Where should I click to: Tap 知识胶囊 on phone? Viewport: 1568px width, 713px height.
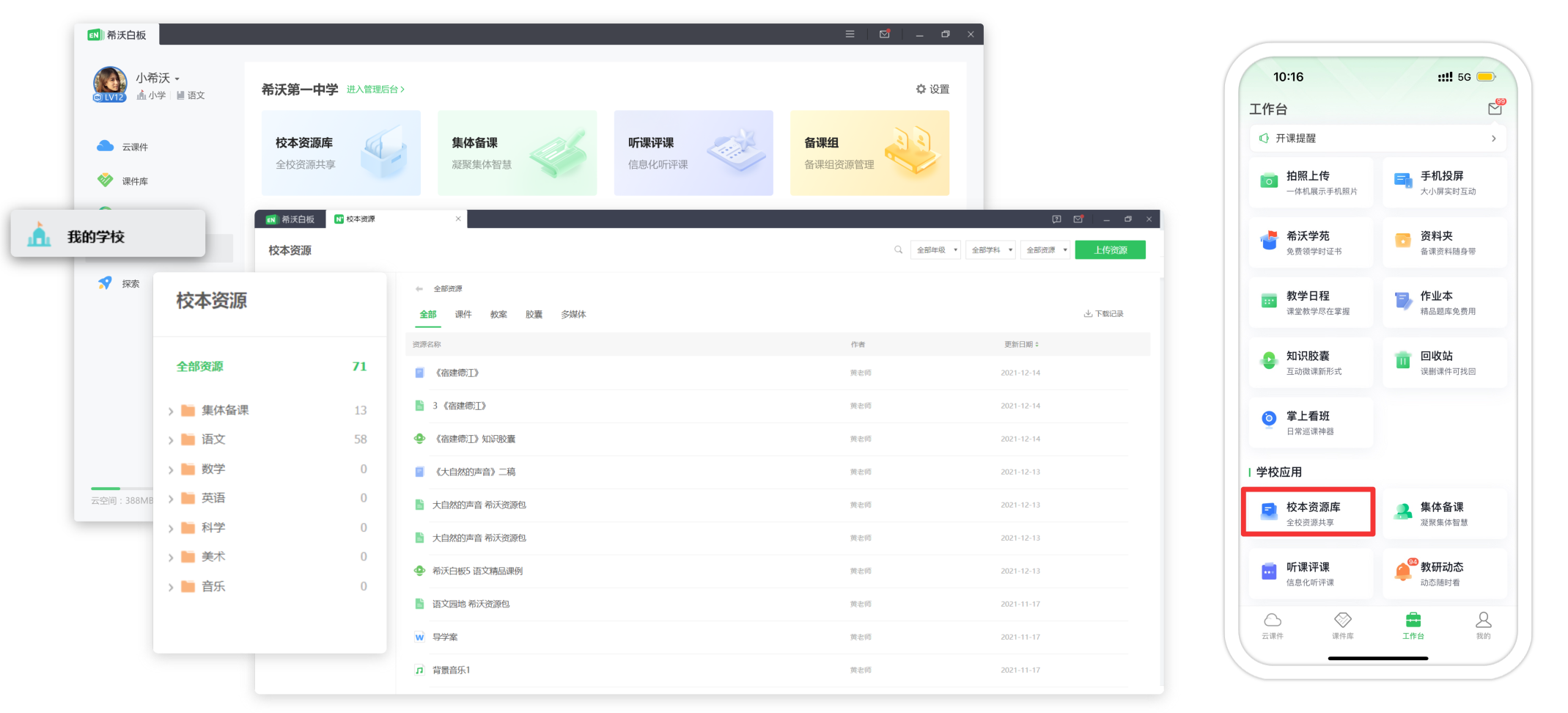(x=1311, y=362)
